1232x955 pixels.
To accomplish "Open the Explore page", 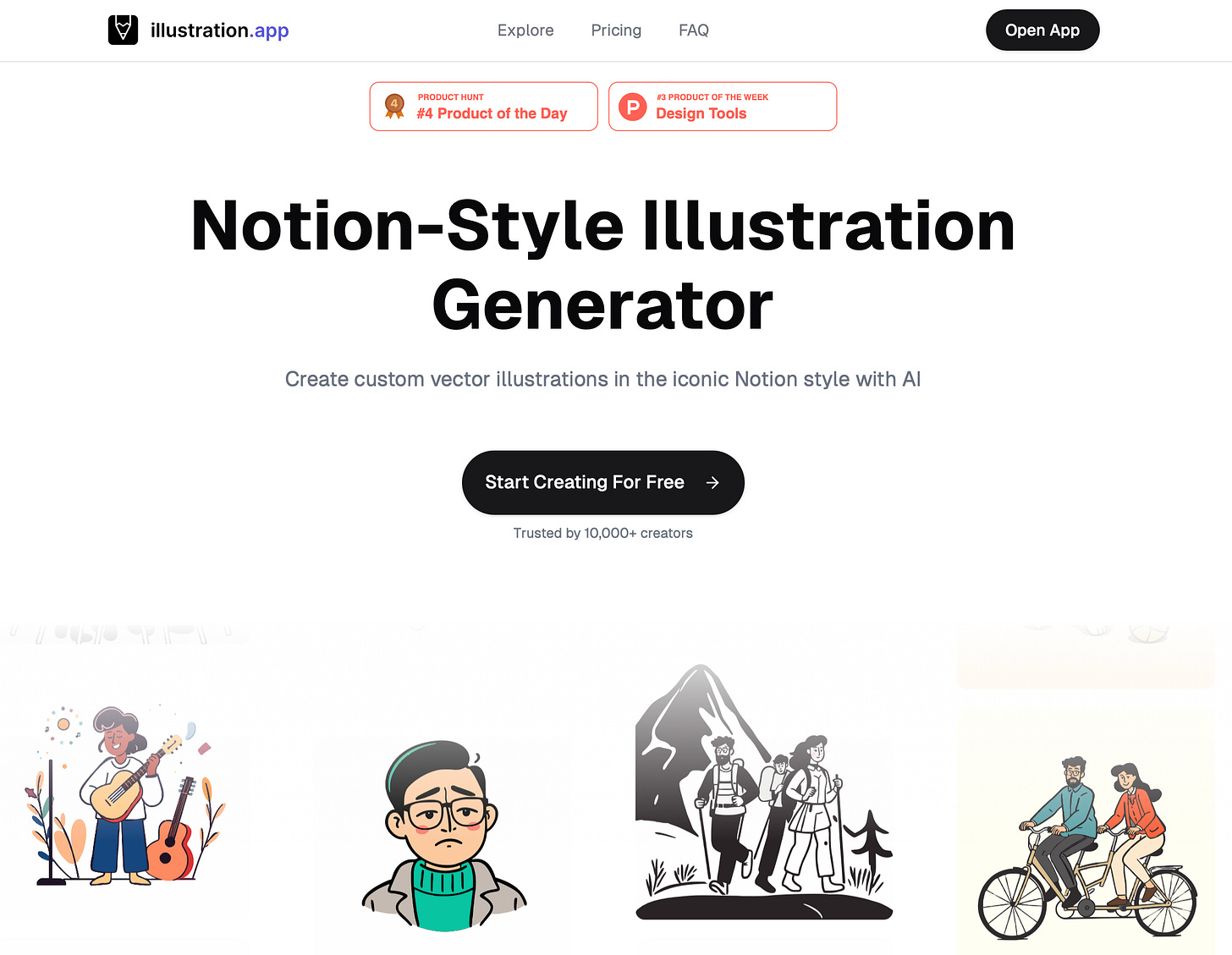I will pyautogui.click(x=525, y=30).
